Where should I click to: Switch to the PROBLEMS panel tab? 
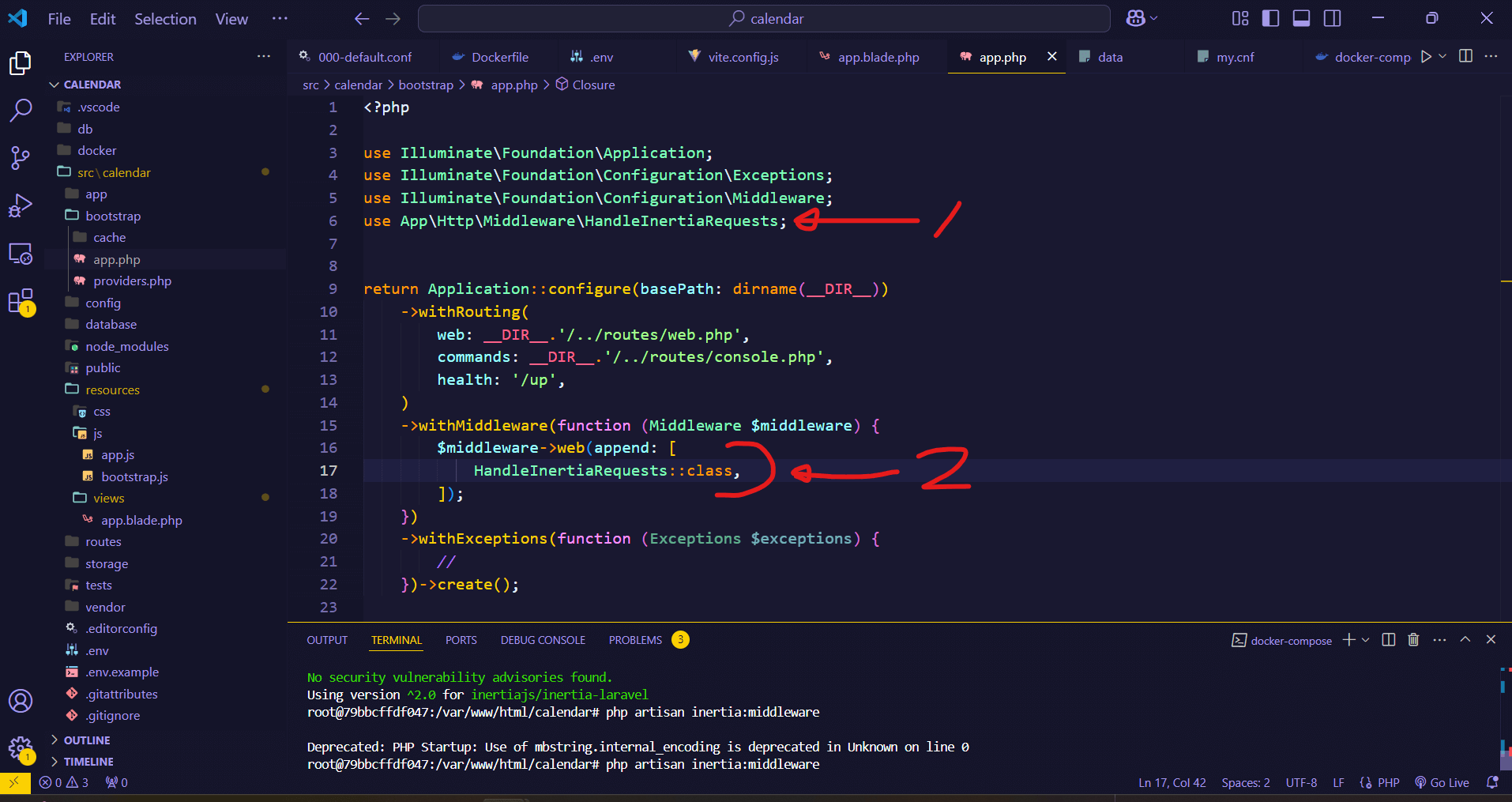634,640
